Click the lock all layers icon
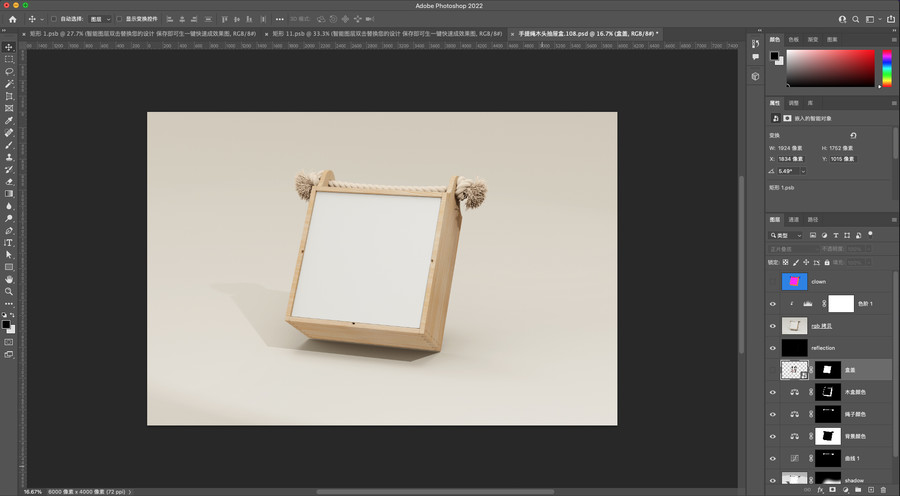The width and height of the screenshot is (900, 496). coord(827,262)
